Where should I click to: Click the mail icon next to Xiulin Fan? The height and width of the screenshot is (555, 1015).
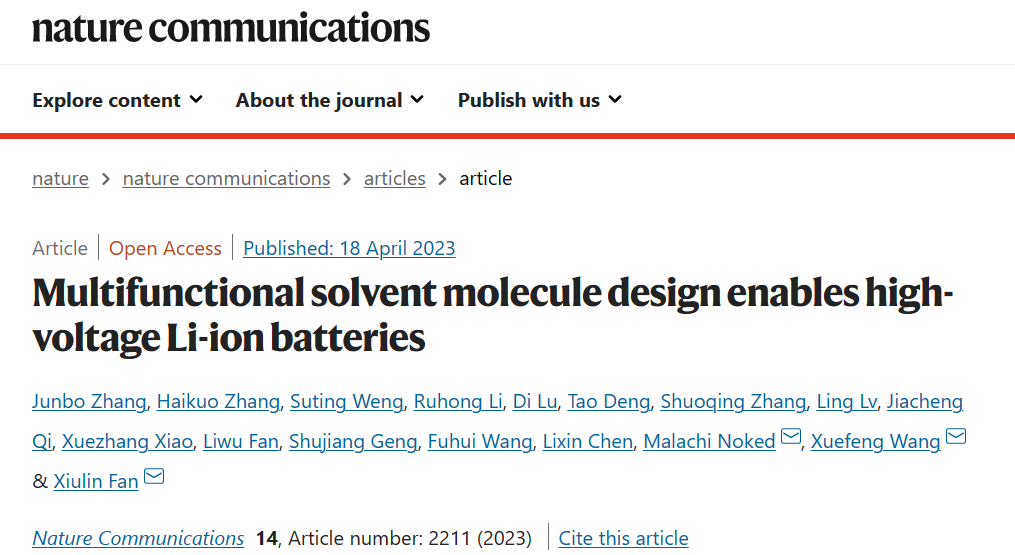coord(154,477)
